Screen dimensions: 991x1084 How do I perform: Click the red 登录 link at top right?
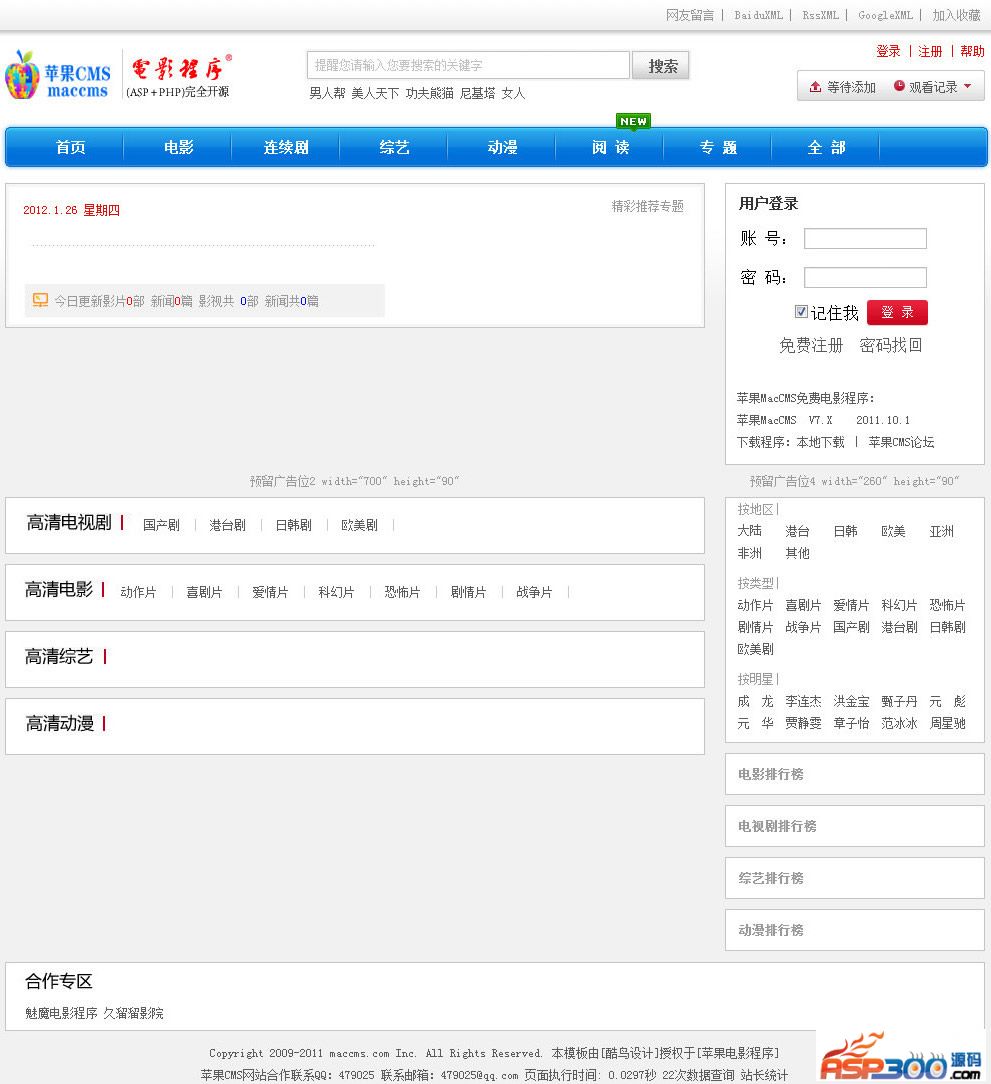(888, 51)
